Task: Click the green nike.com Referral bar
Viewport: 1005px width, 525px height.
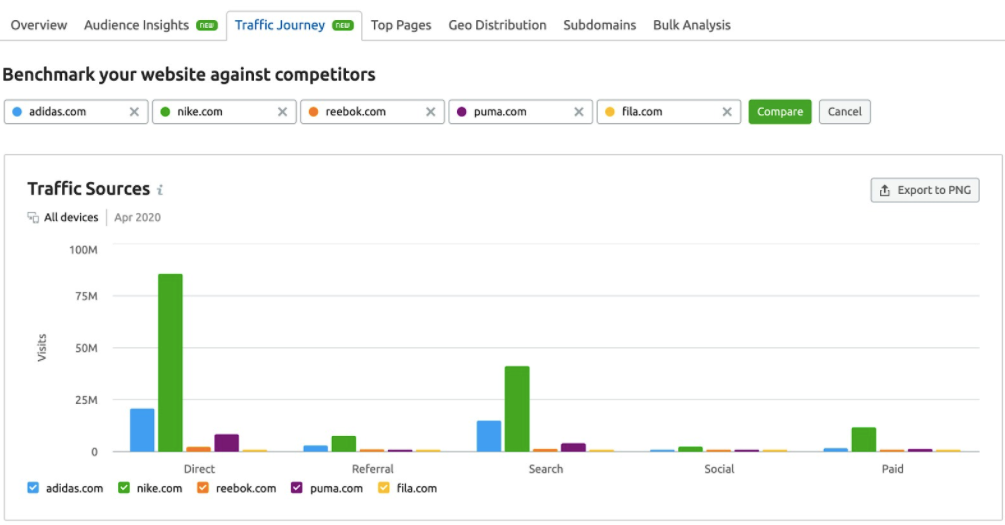Action: [344, 444]
